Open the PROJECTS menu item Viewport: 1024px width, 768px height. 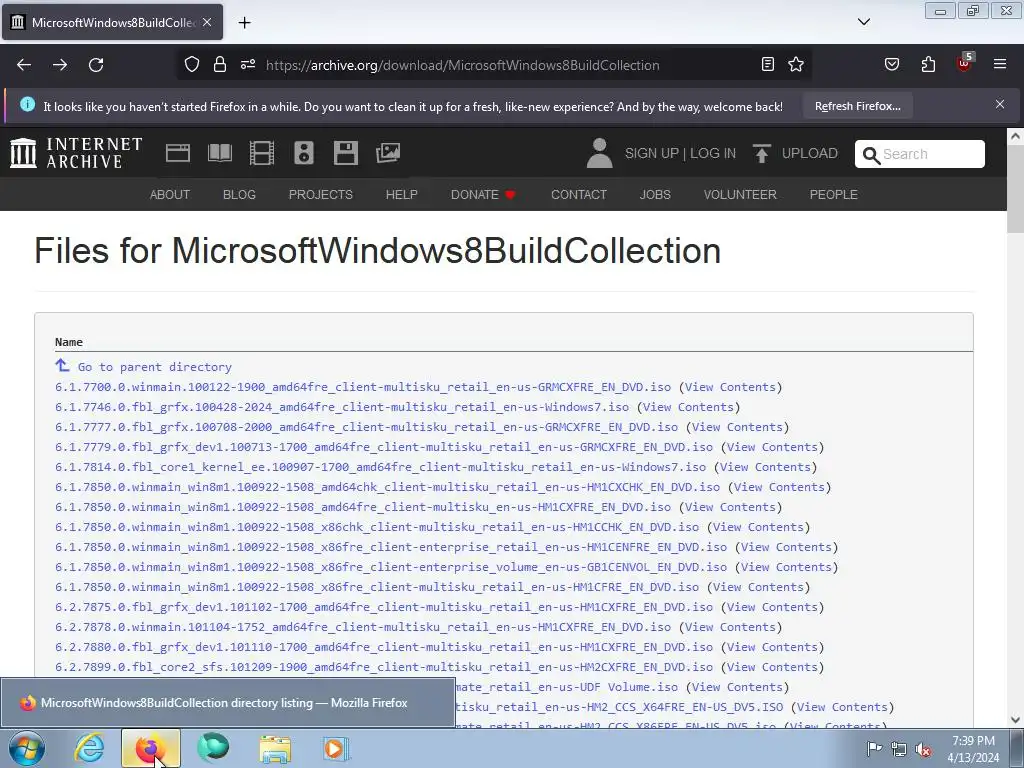pos(321,195)
